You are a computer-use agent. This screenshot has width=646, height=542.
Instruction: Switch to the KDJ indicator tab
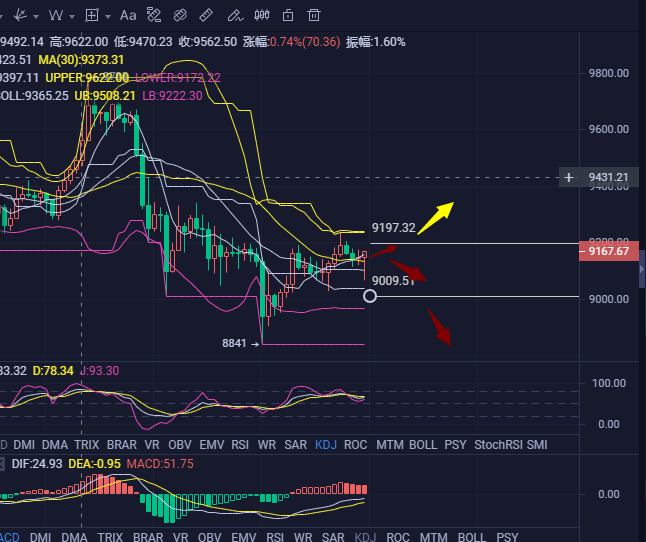326,444
